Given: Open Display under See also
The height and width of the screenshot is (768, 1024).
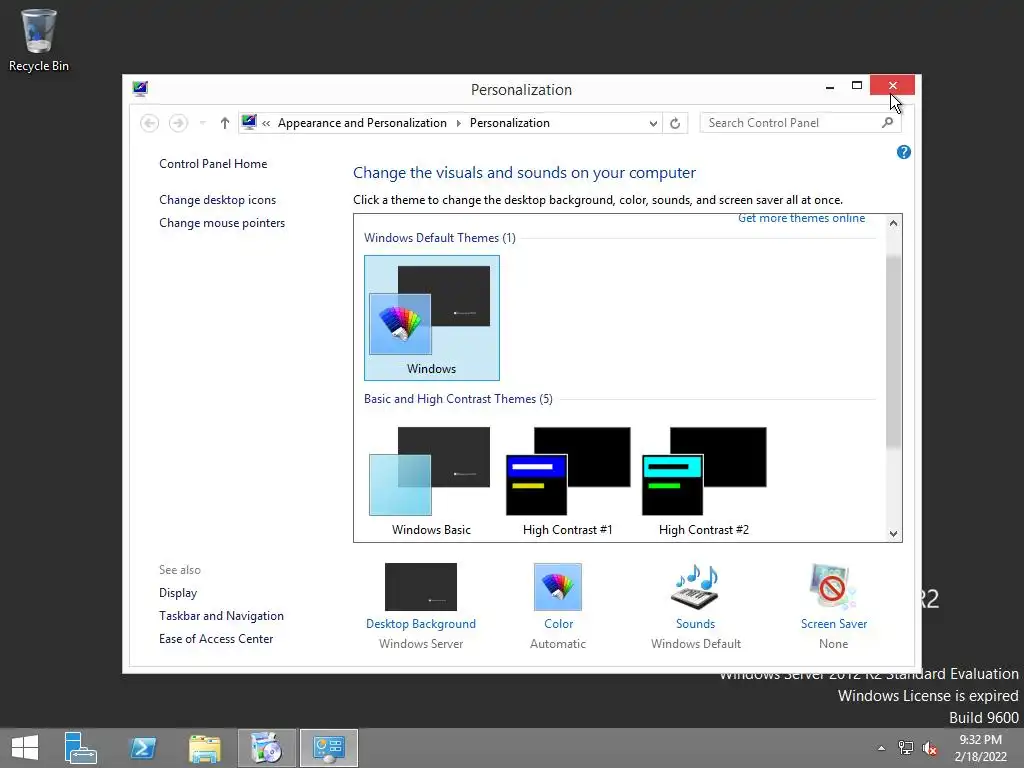Looking at the screenshot, I should pyautogui.click(x=178, y=593).
